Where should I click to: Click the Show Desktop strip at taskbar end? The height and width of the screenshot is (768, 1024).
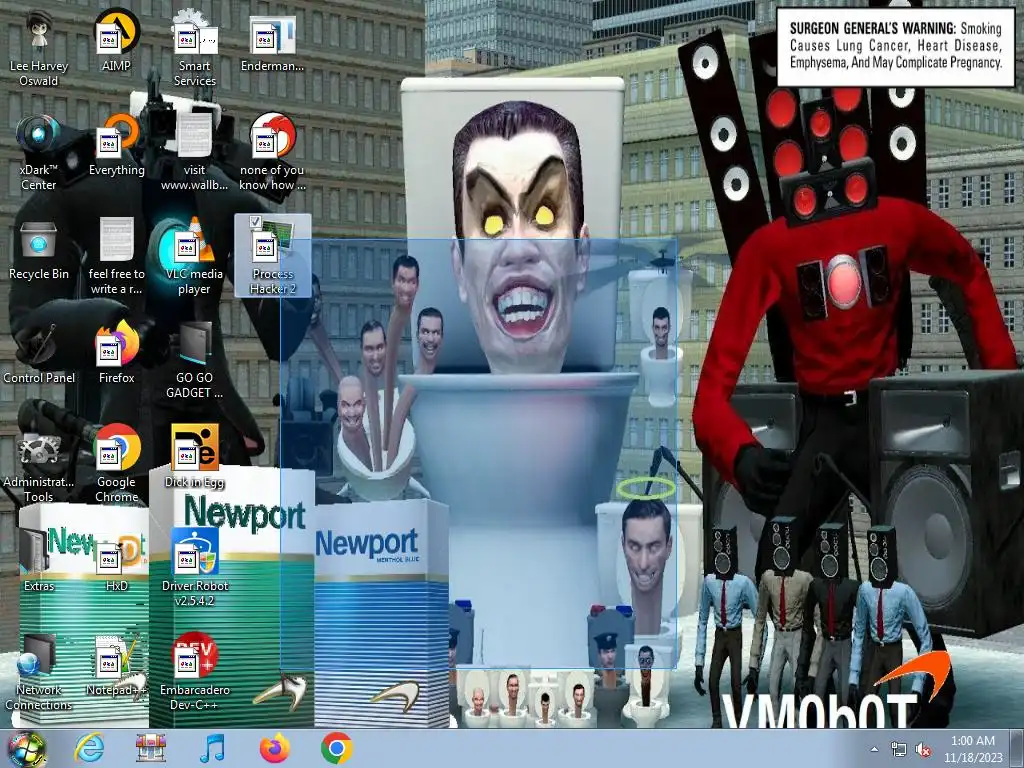1017,749
